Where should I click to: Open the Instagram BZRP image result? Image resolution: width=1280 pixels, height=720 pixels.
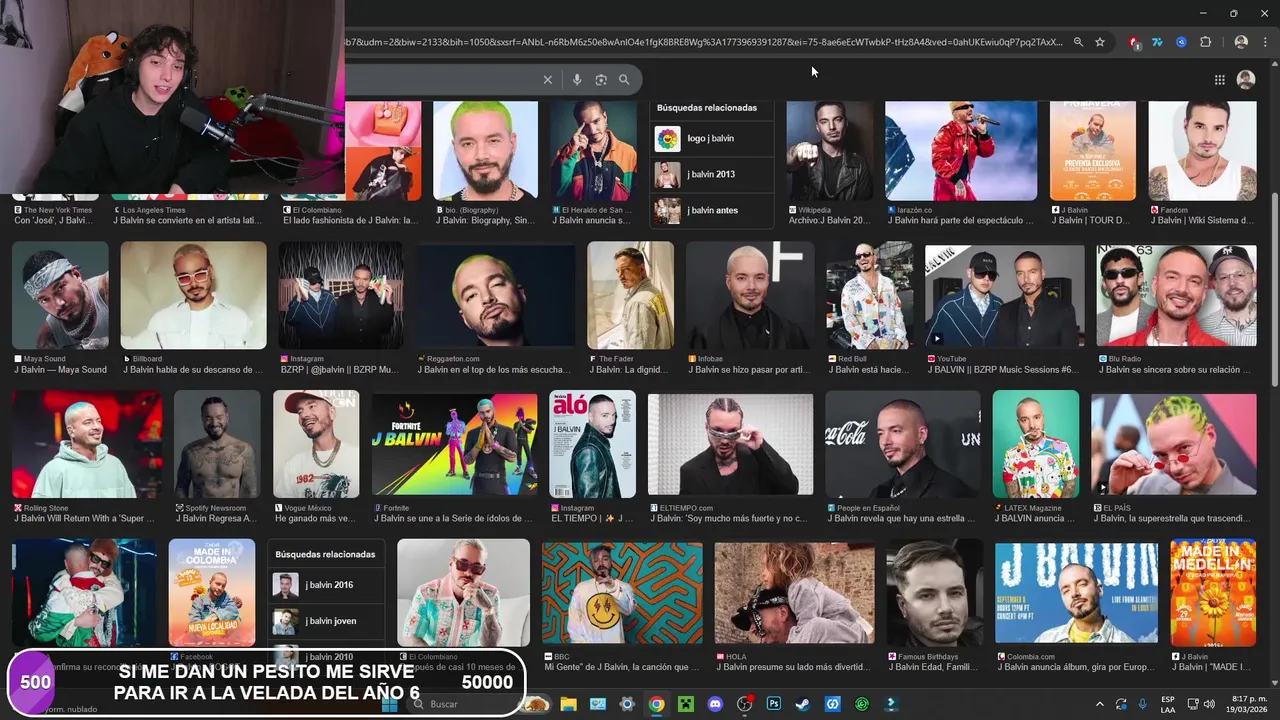(341, 295)
